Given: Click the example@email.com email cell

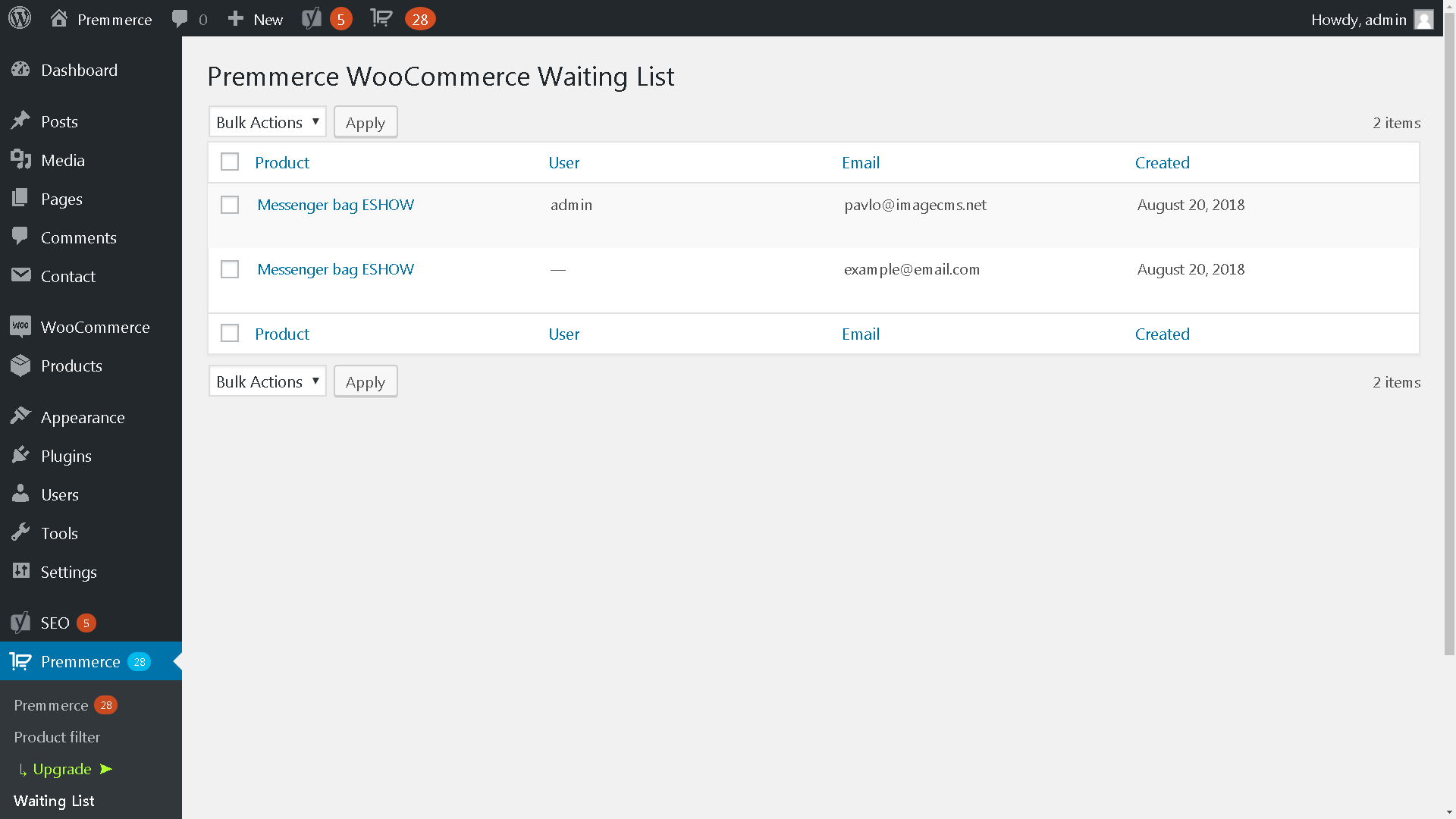Looking at the screenshot, I should tap(912, 269).
